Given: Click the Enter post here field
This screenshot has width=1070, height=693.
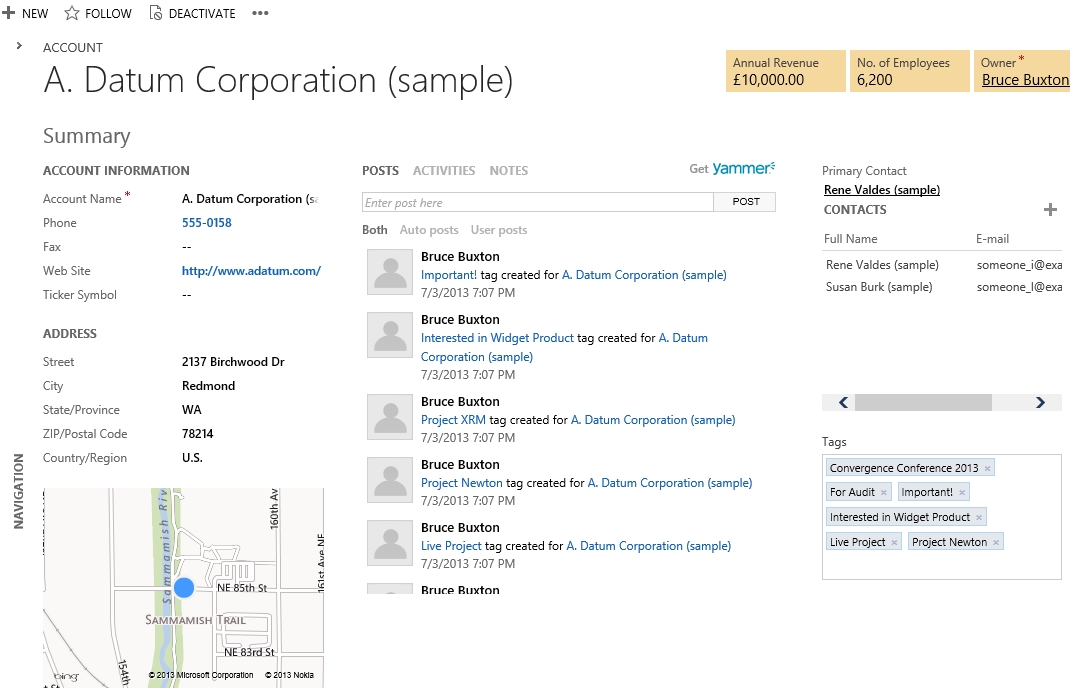Looking at the screenshot, I should pos(537,203).
